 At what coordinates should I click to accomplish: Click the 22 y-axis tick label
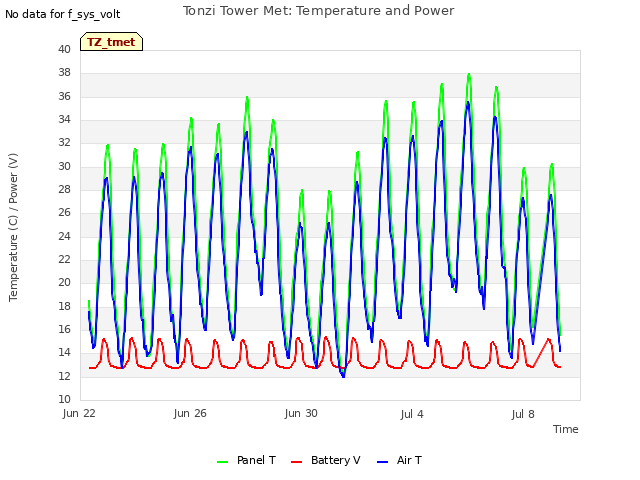pyautogui.click(x=64, y=259)
